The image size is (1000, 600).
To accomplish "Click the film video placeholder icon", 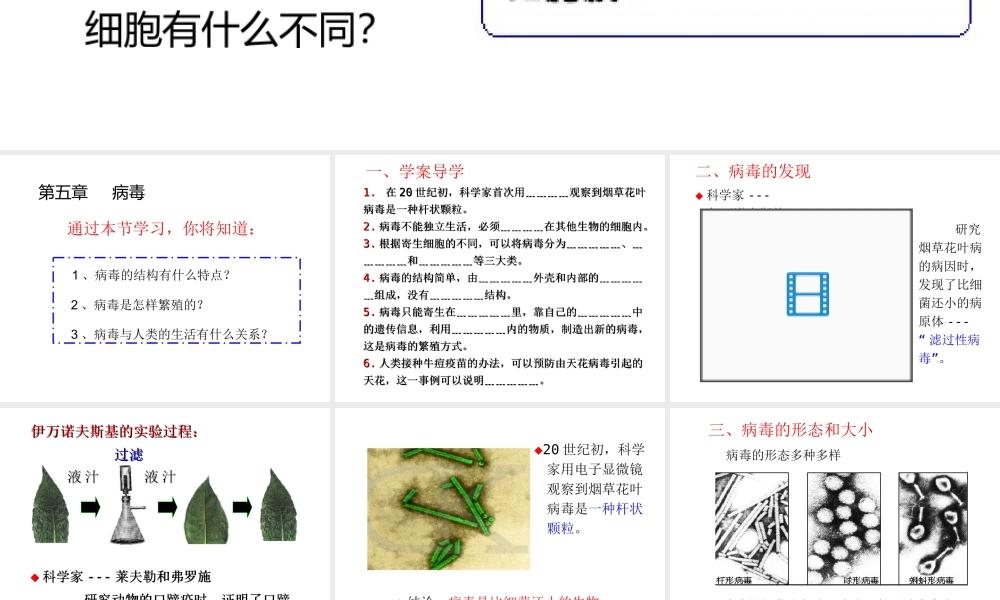I will [807, 294].
